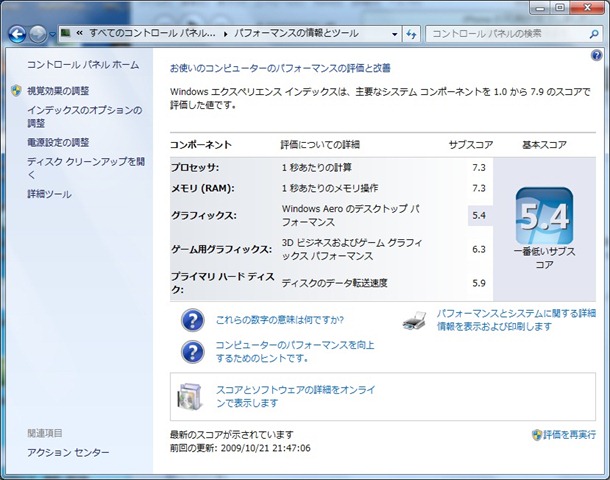Screen dimensions: 610x480
Task: Close the window with the X button
Action: pos(588,8)
